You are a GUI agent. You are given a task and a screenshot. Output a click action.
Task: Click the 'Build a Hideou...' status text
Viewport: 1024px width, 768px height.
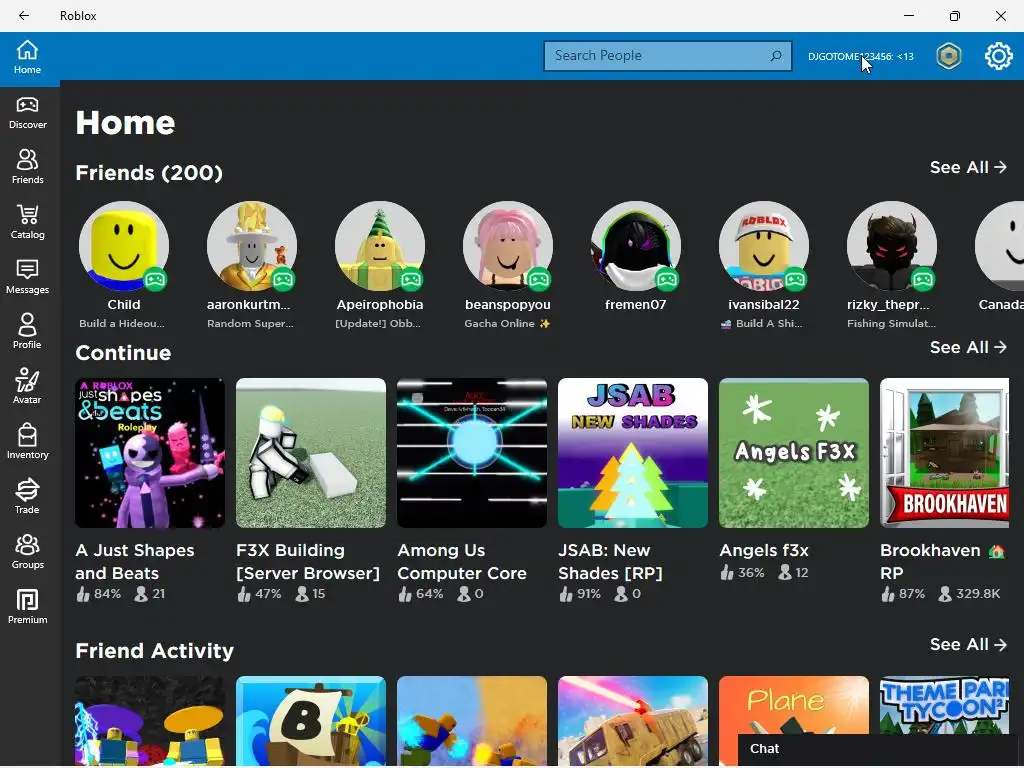coord(122,323)
